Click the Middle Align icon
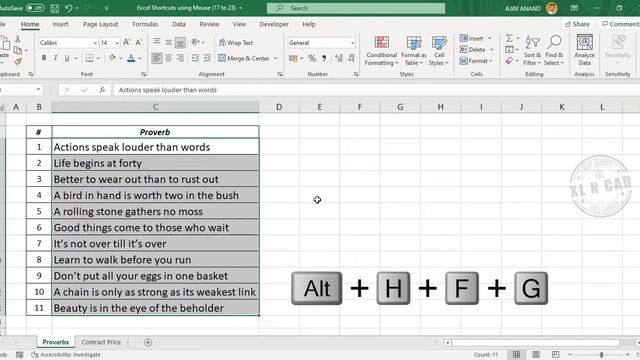This screenshot has height=360, width=640. point(168,42)
